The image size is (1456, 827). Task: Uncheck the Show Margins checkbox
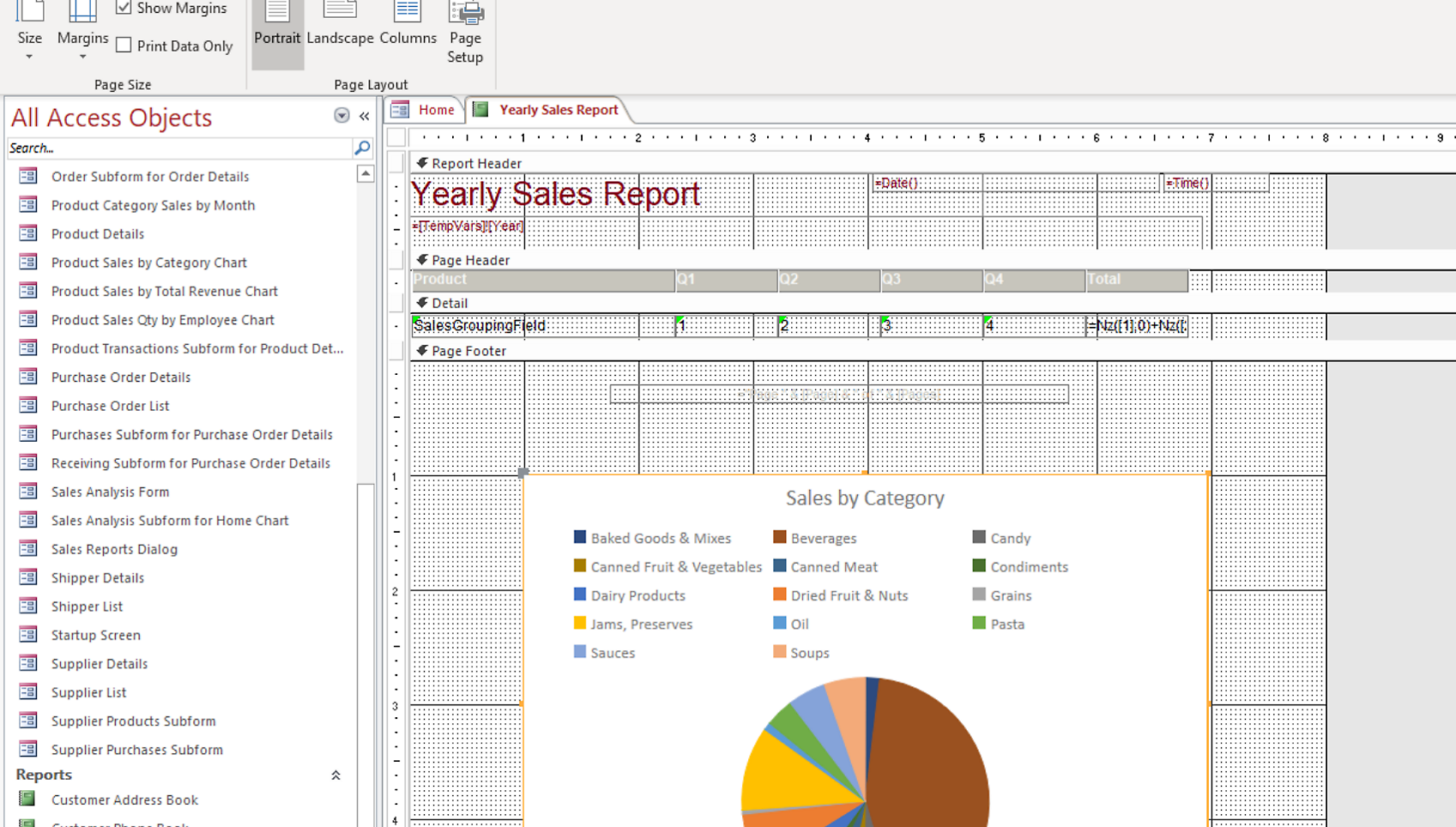tap(124, 9)
